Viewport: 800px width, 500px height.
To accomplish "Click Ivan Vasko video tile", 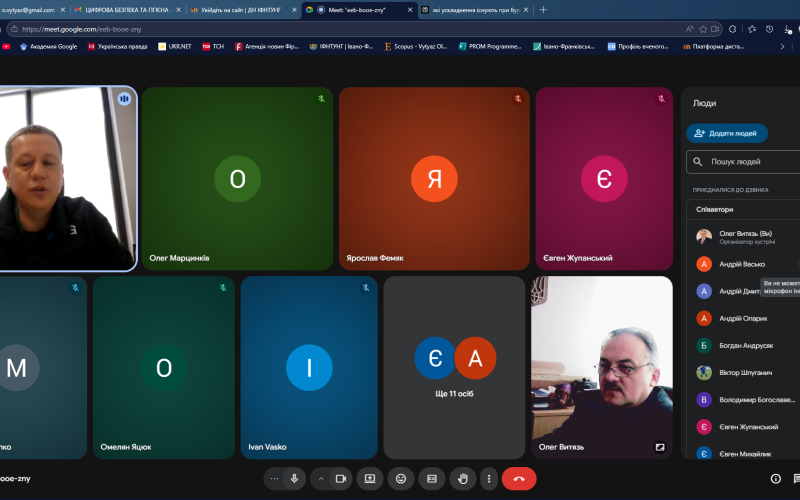I will click(309, 367).
